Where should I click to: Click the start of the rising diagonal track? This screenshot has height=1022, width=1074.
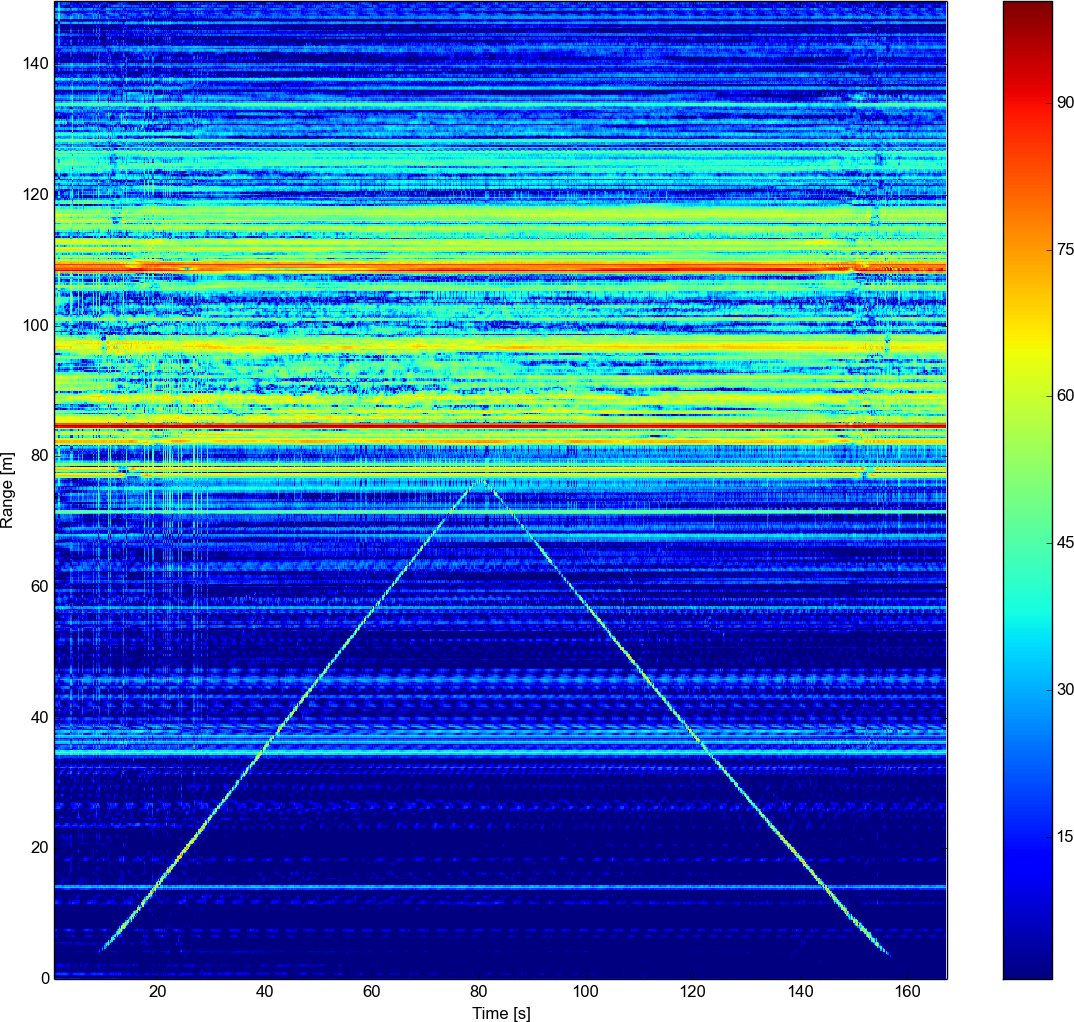point(102,948)
